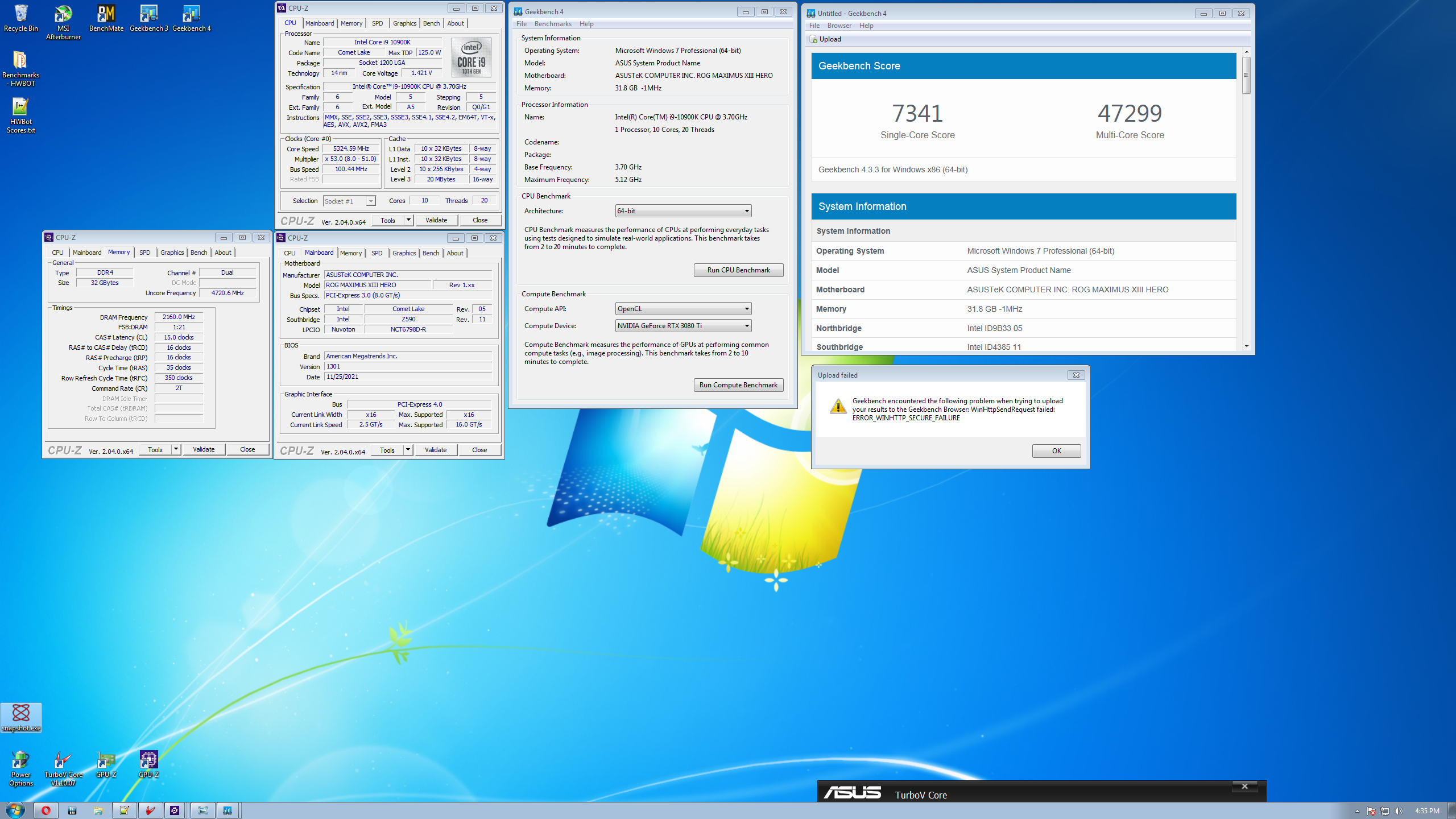Open Windows Explorer folder icon in taskbar

tap(98, 810)
